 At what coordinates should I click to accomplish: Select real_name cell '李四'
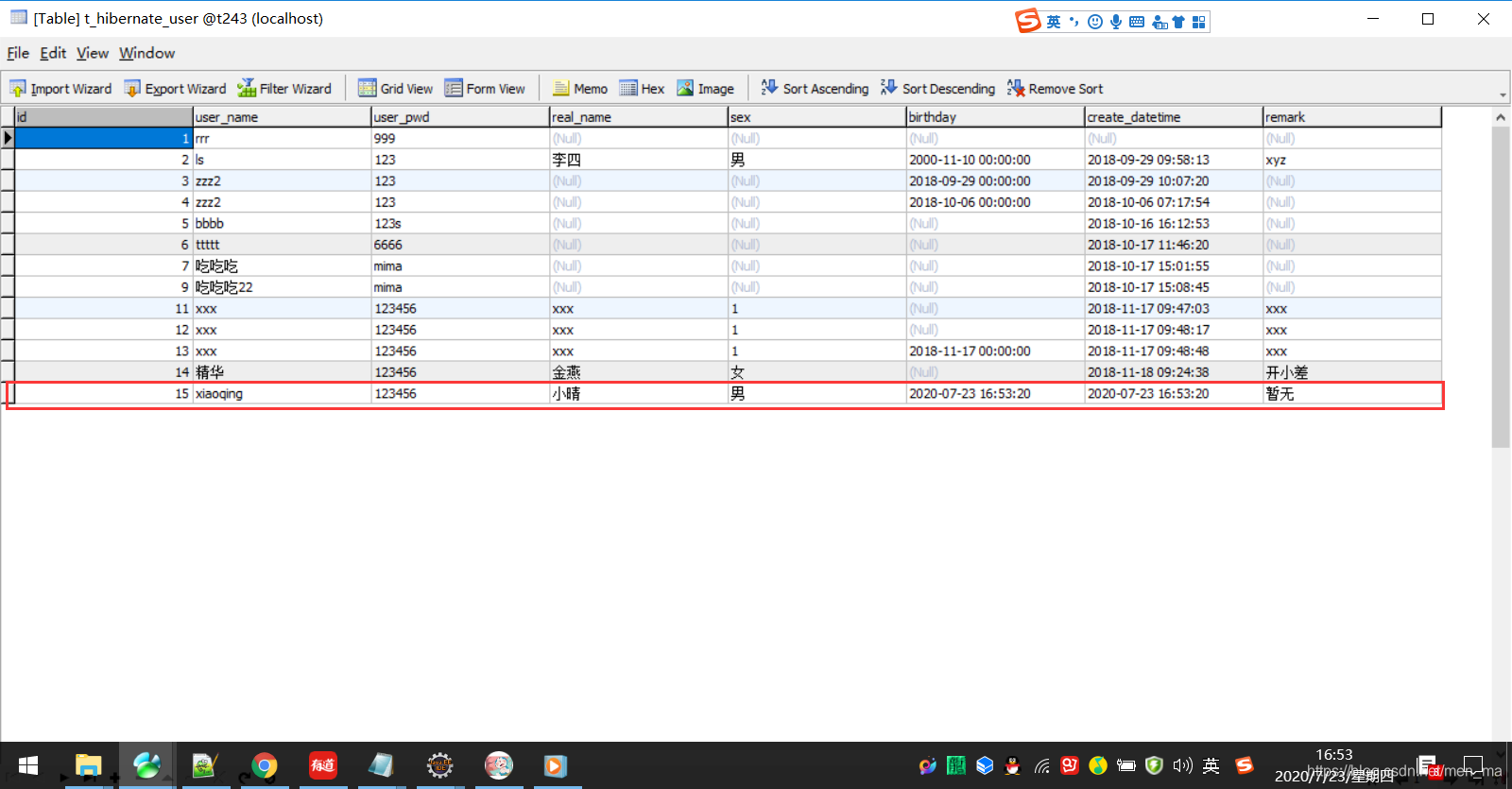[639, 160]
